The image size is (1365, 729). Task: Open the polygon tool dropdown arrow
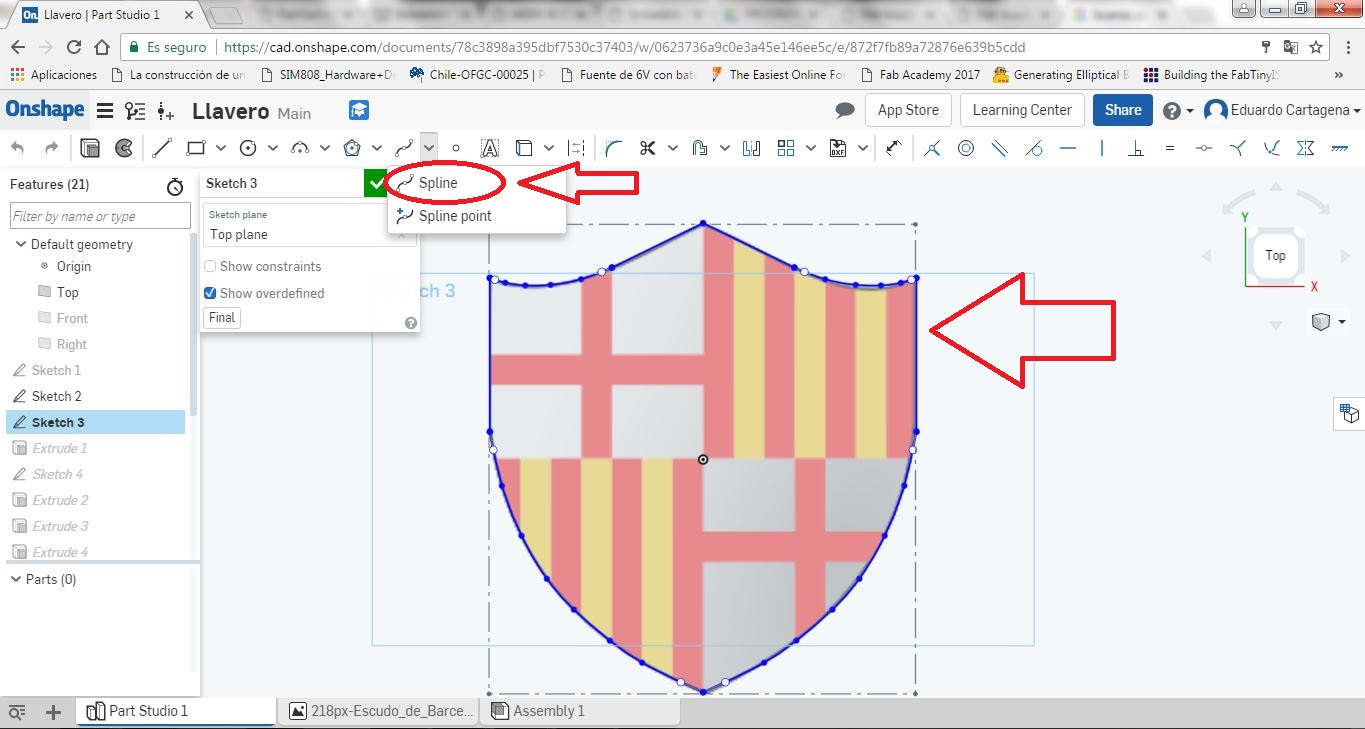point(376,148)
